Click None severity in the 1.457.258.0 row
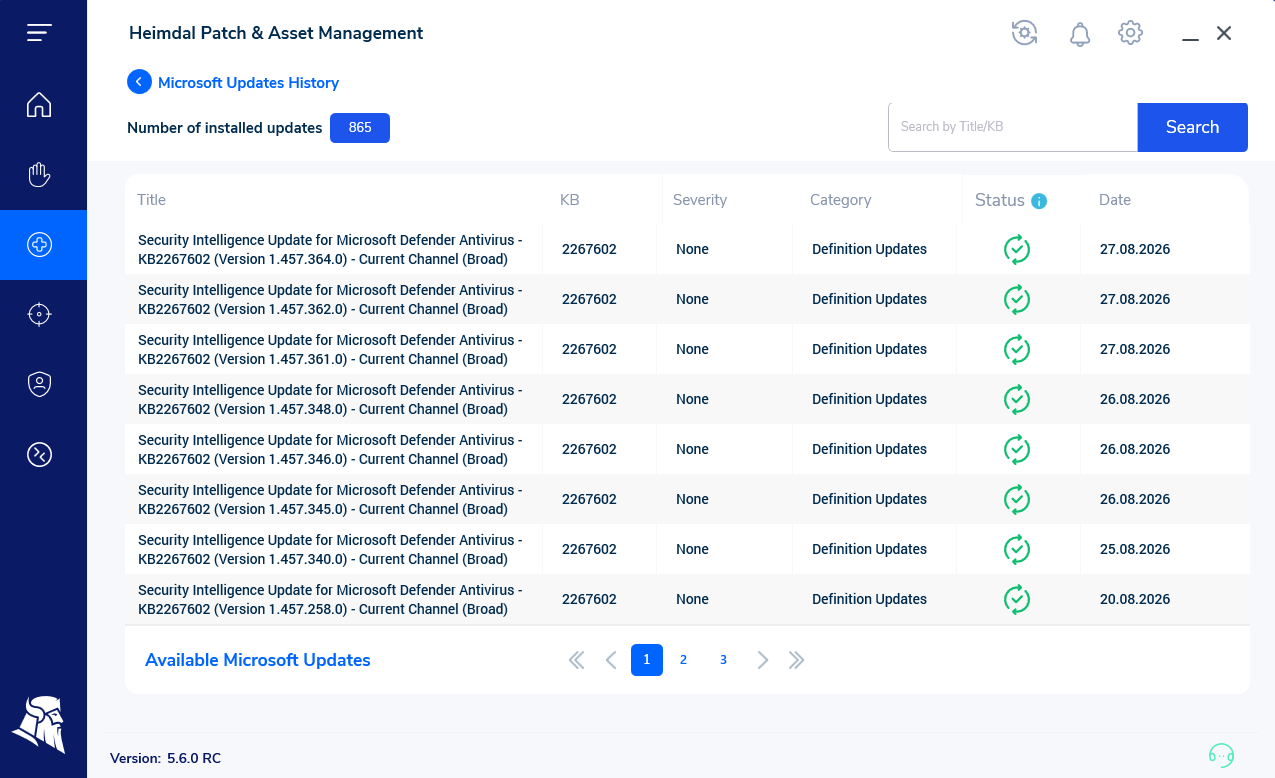1275x778 pixels. (692, 599)
